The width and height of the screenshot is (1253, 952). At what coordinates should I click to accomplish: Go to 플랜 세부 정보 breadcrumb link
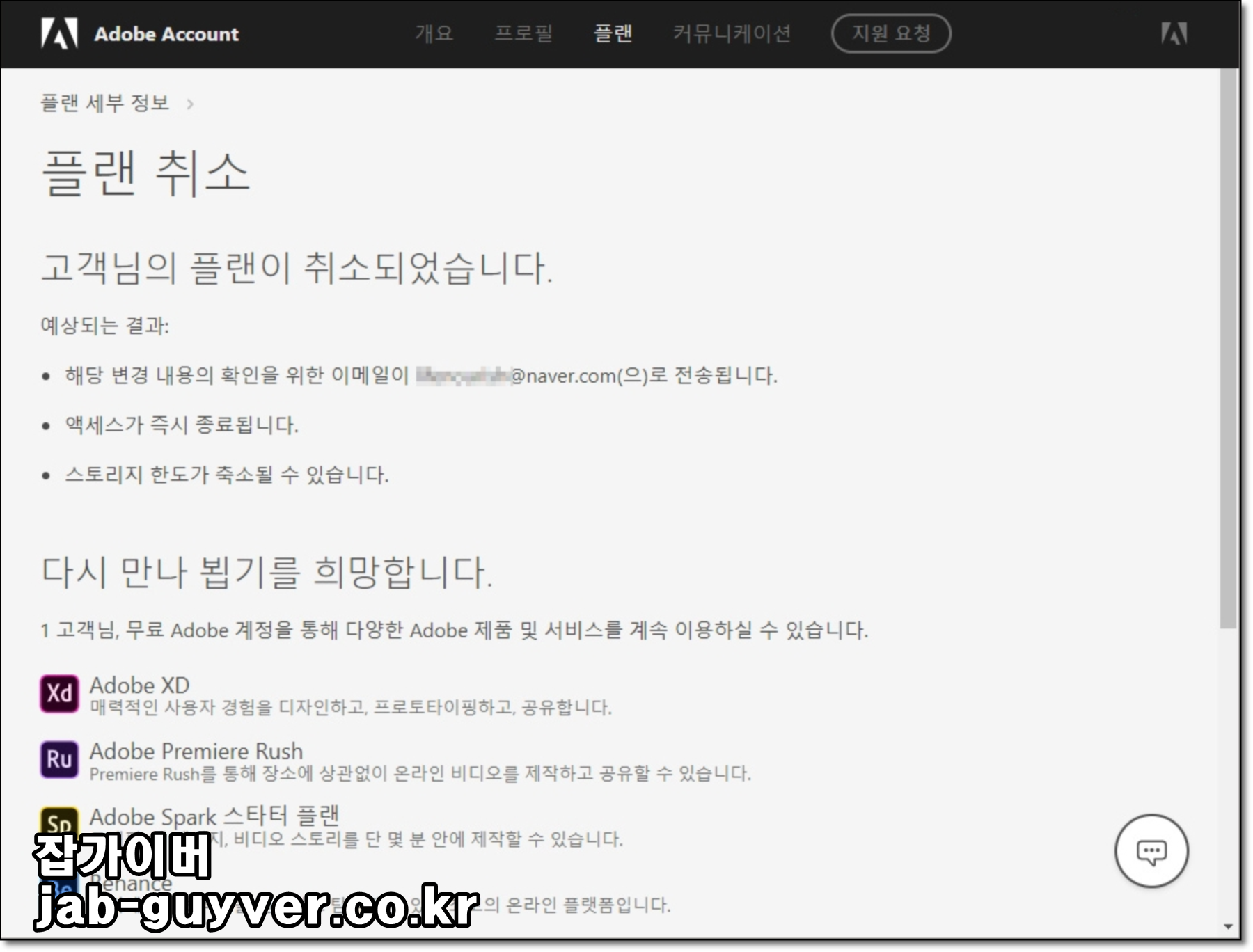(x=105, y=103)
